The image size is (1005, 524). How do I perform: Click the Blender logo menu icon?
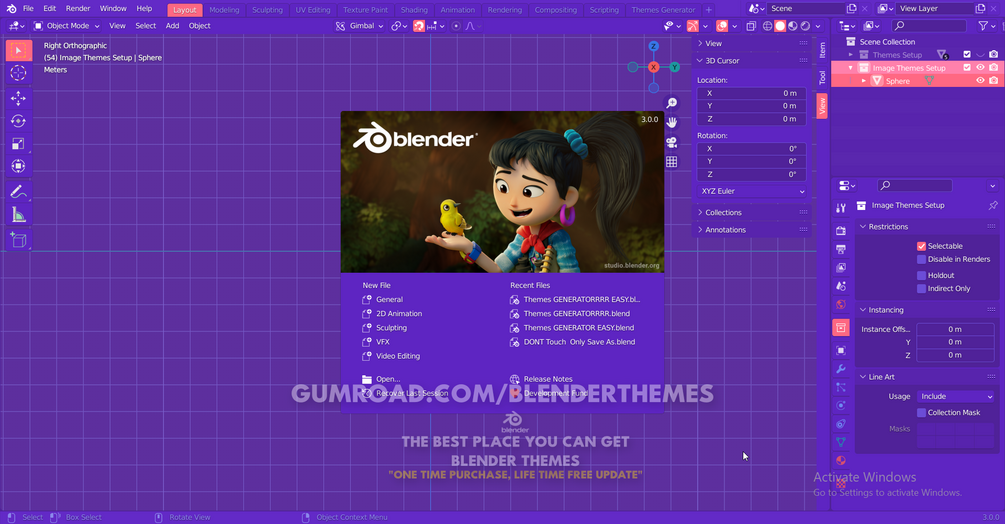[x=11, y=9]
